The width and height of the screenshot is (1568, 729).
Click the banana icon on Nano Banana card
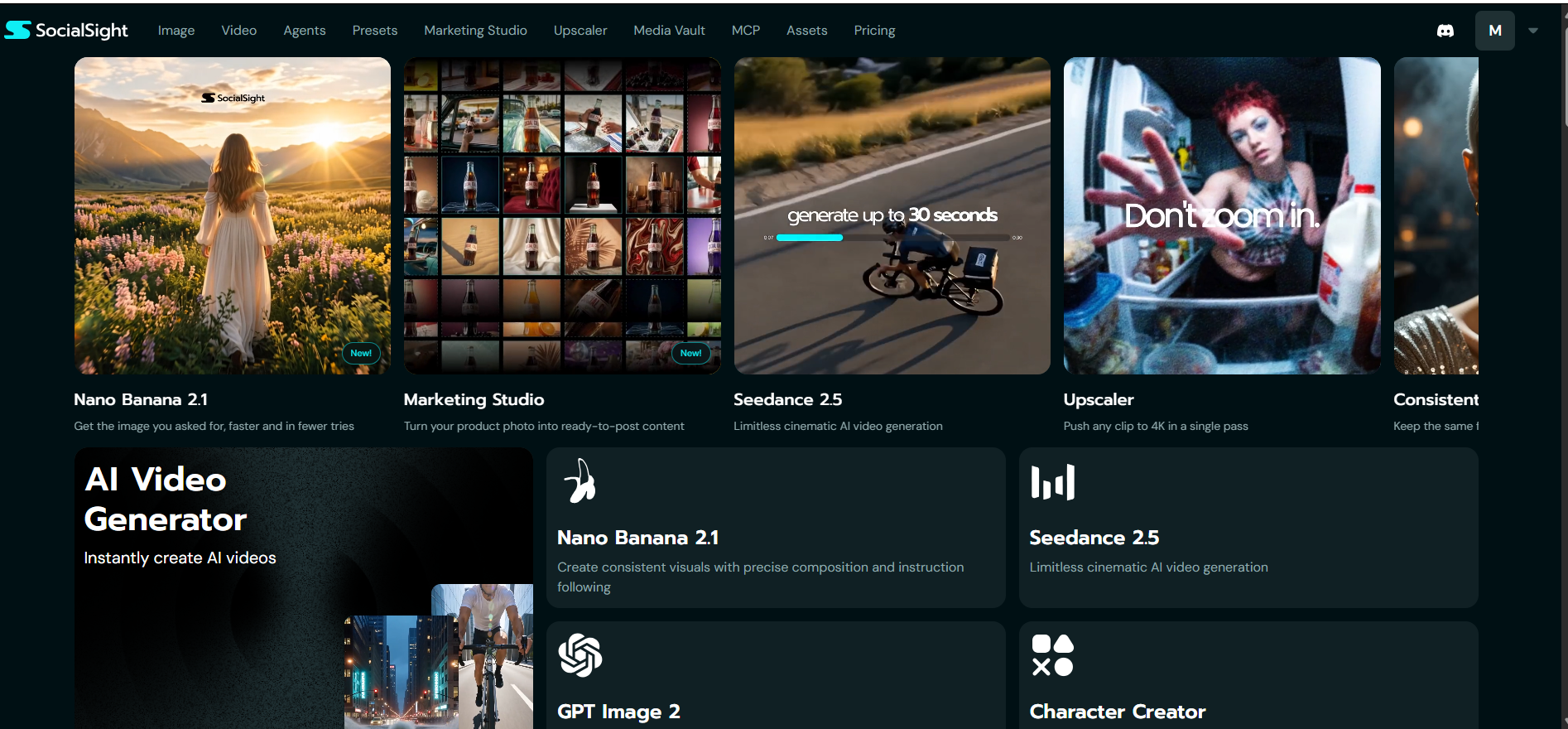tap(580, 480)
